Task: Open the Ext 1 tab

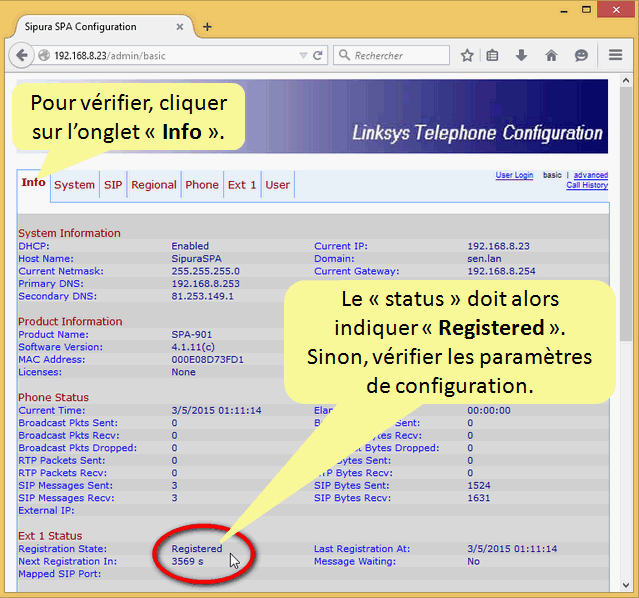Action: pos(242,185)
